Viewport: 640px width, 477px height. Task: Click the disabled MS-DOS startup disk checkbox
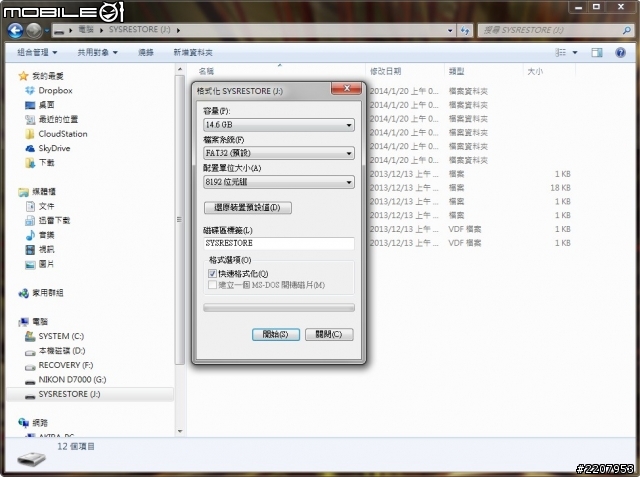[x=212, y=285]
